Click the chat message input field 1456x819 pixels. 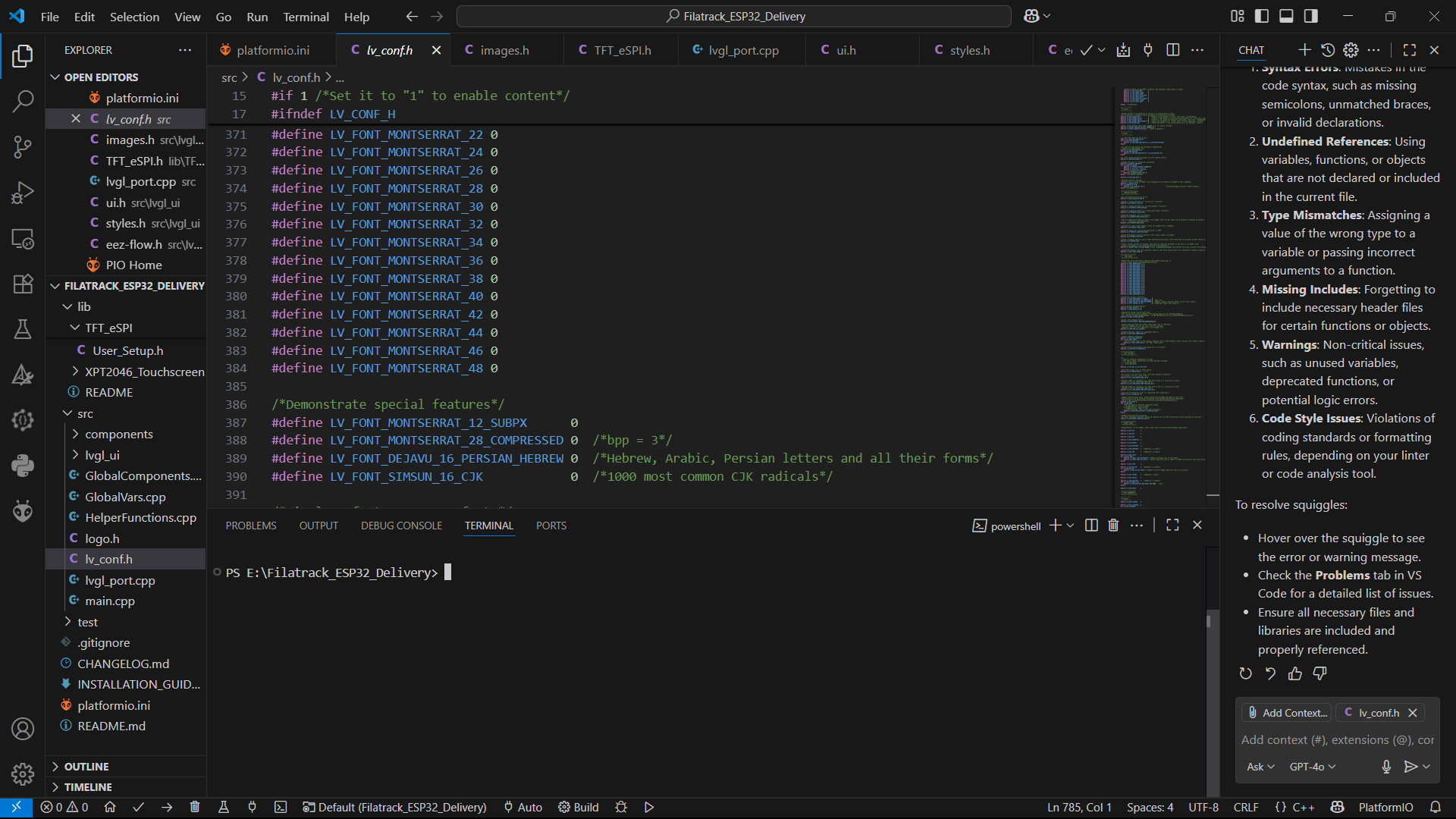(x=1336, y=740)
